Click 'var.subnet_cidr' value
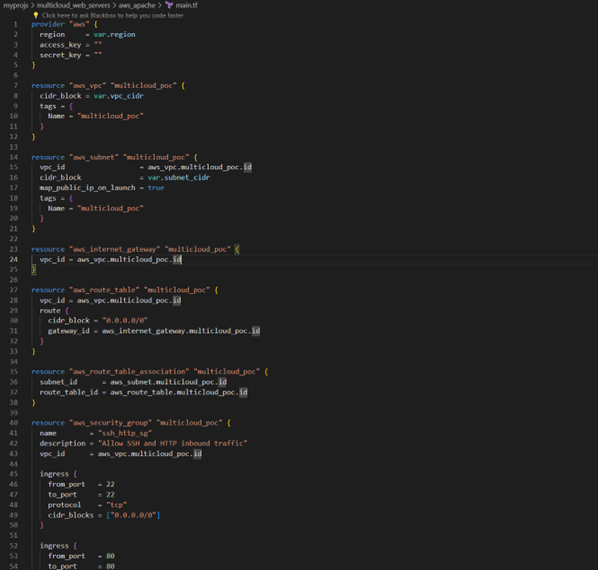Screen dimensions: 598x570 [x=179, y=178]
